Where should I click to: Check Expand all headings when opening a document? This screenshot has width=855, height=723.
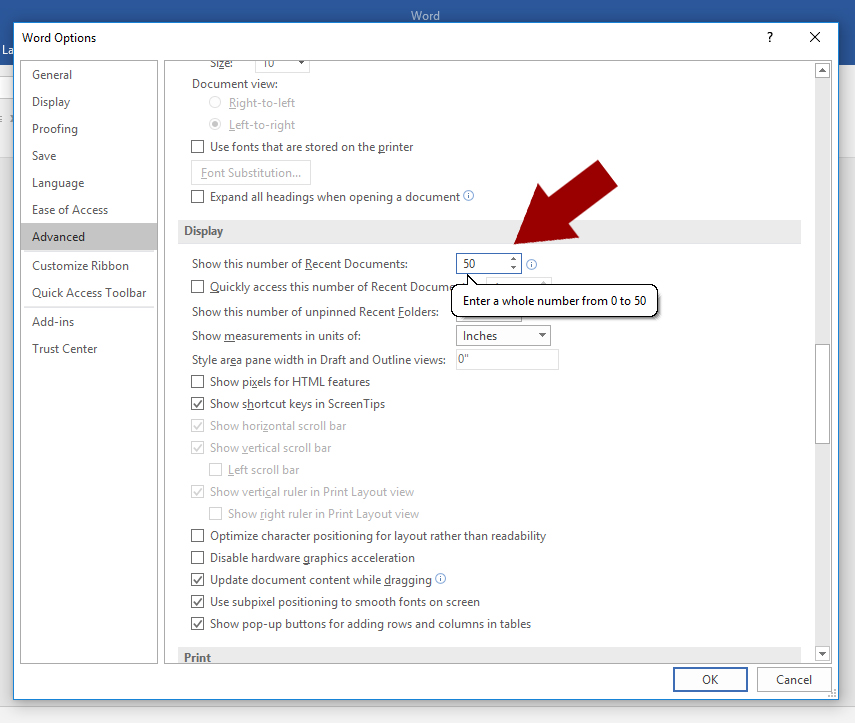point(197,196)
